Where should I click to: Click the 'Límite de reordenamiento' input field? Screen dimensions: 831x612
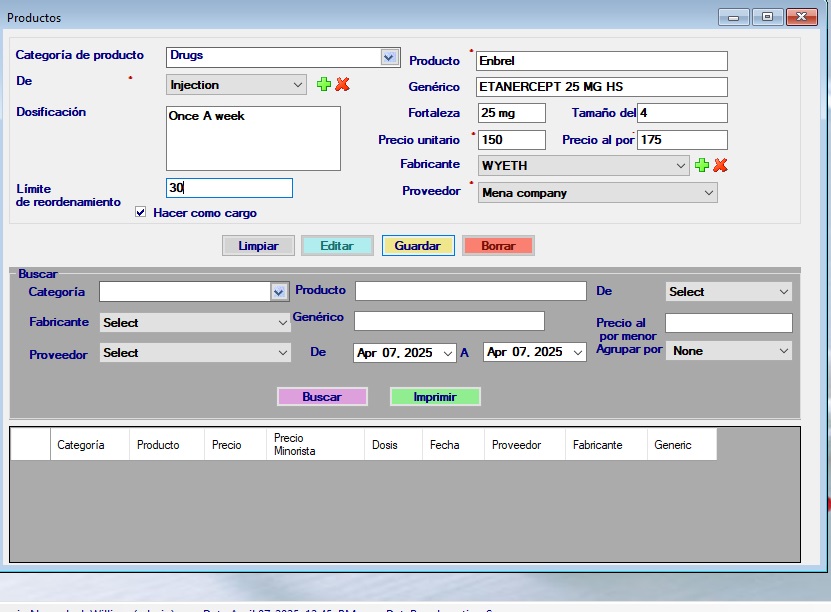tap(229, 188)
